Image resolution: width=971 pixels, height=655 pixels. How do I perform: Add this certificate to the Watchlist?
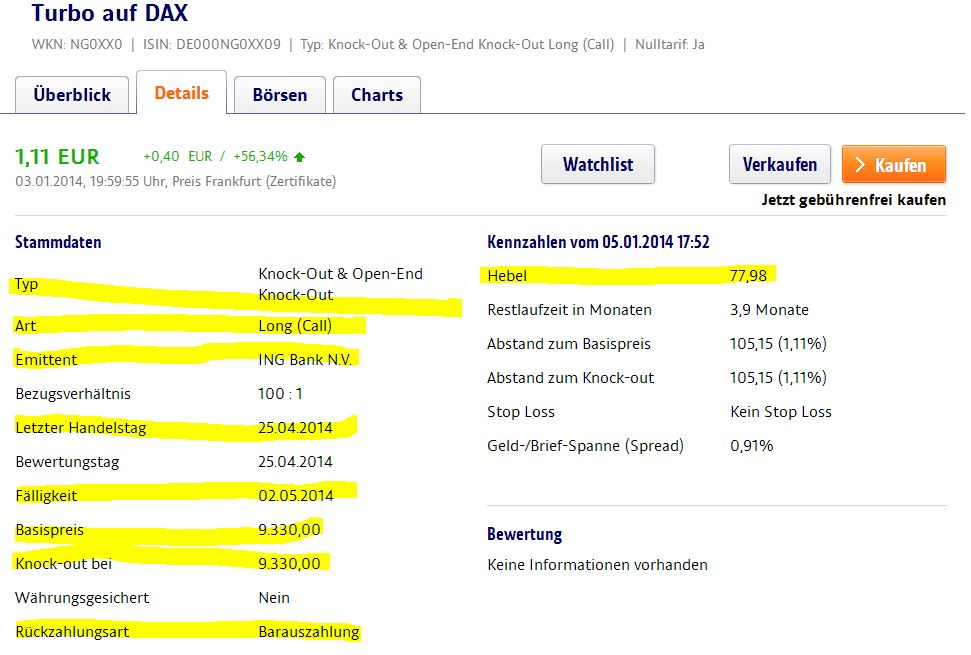597,163
